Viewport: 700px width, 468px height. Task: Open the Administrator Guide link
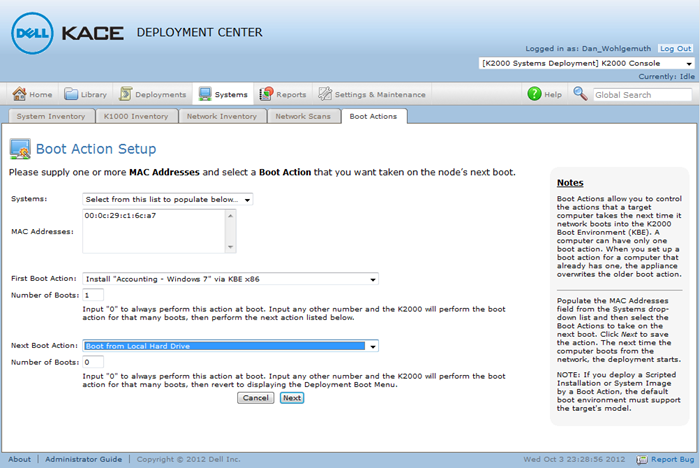click(83, 459)
